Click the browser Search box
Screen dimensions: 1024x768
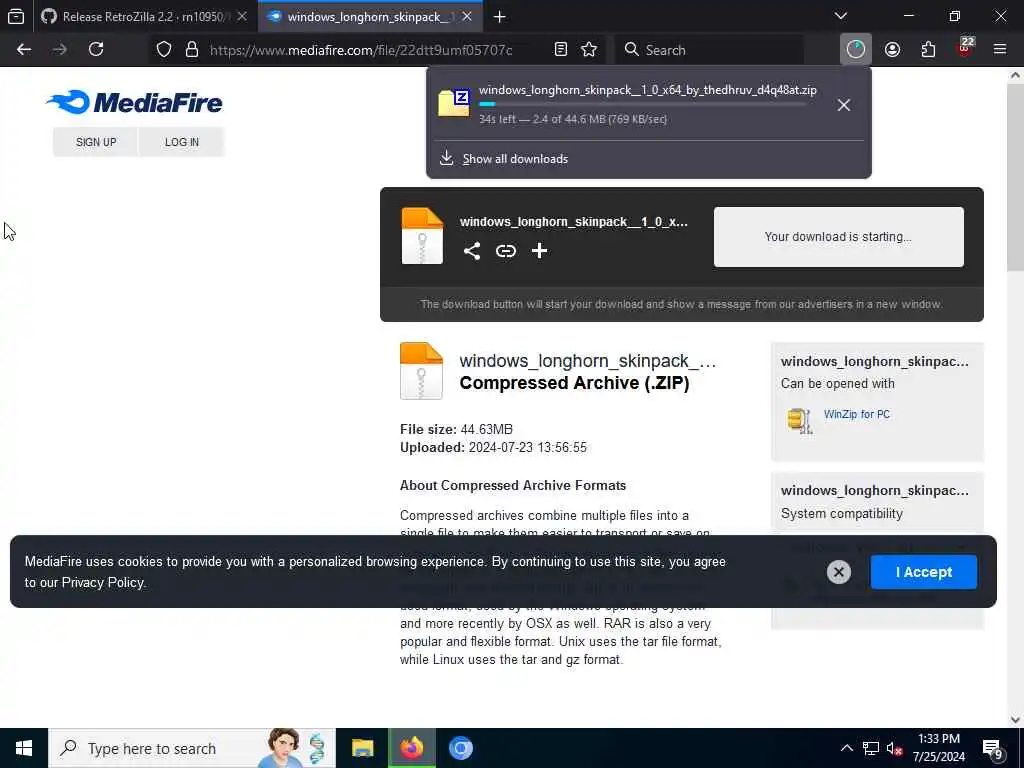pyautogui.click(x=709, y=50)
